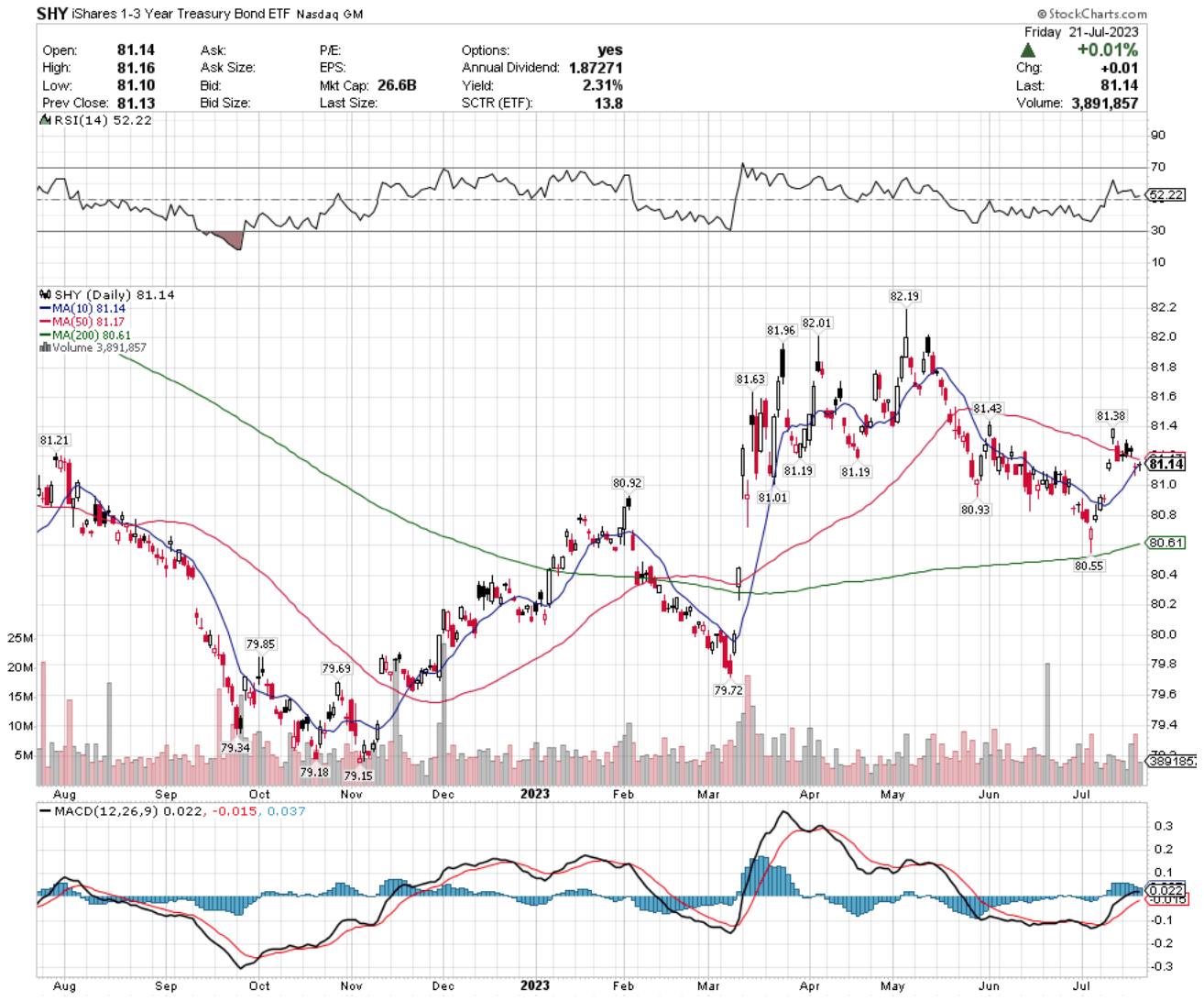Click the SHY ticker symbol in the title

(51, 14)
